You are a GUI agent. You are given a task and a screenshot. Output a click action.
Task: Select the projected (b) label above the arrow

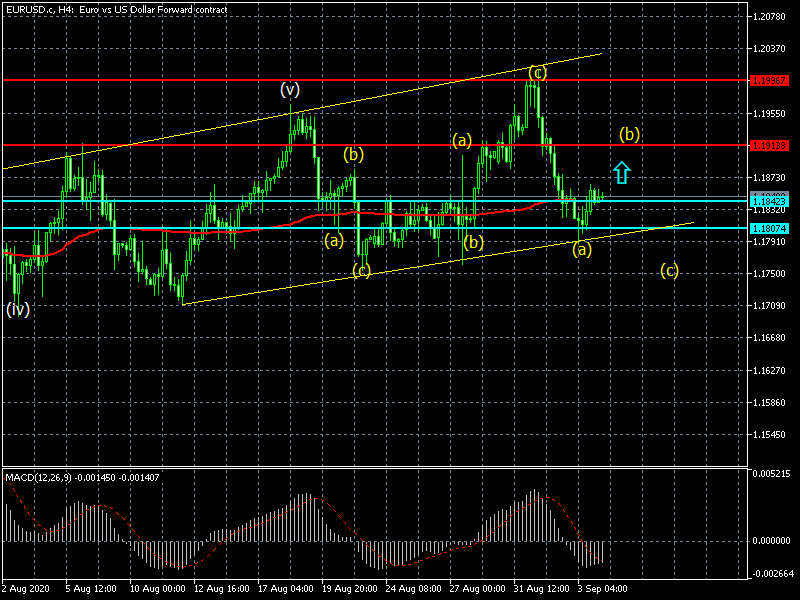tap(629, 133)
